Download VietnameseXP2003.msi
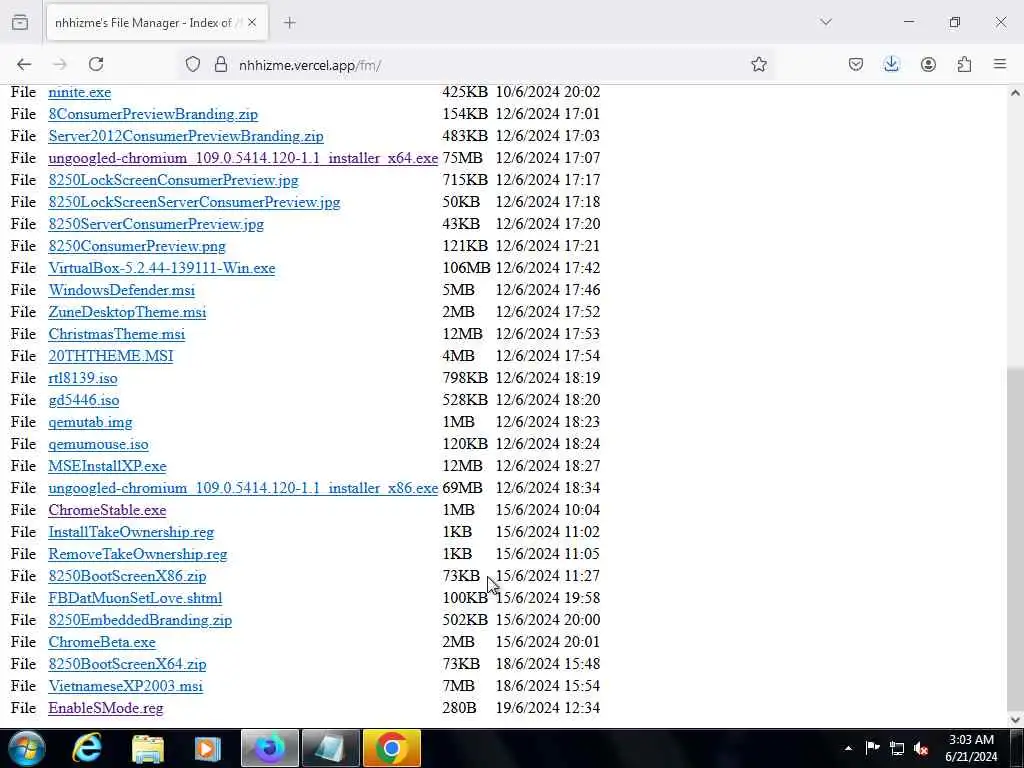 tap(125, 686)
